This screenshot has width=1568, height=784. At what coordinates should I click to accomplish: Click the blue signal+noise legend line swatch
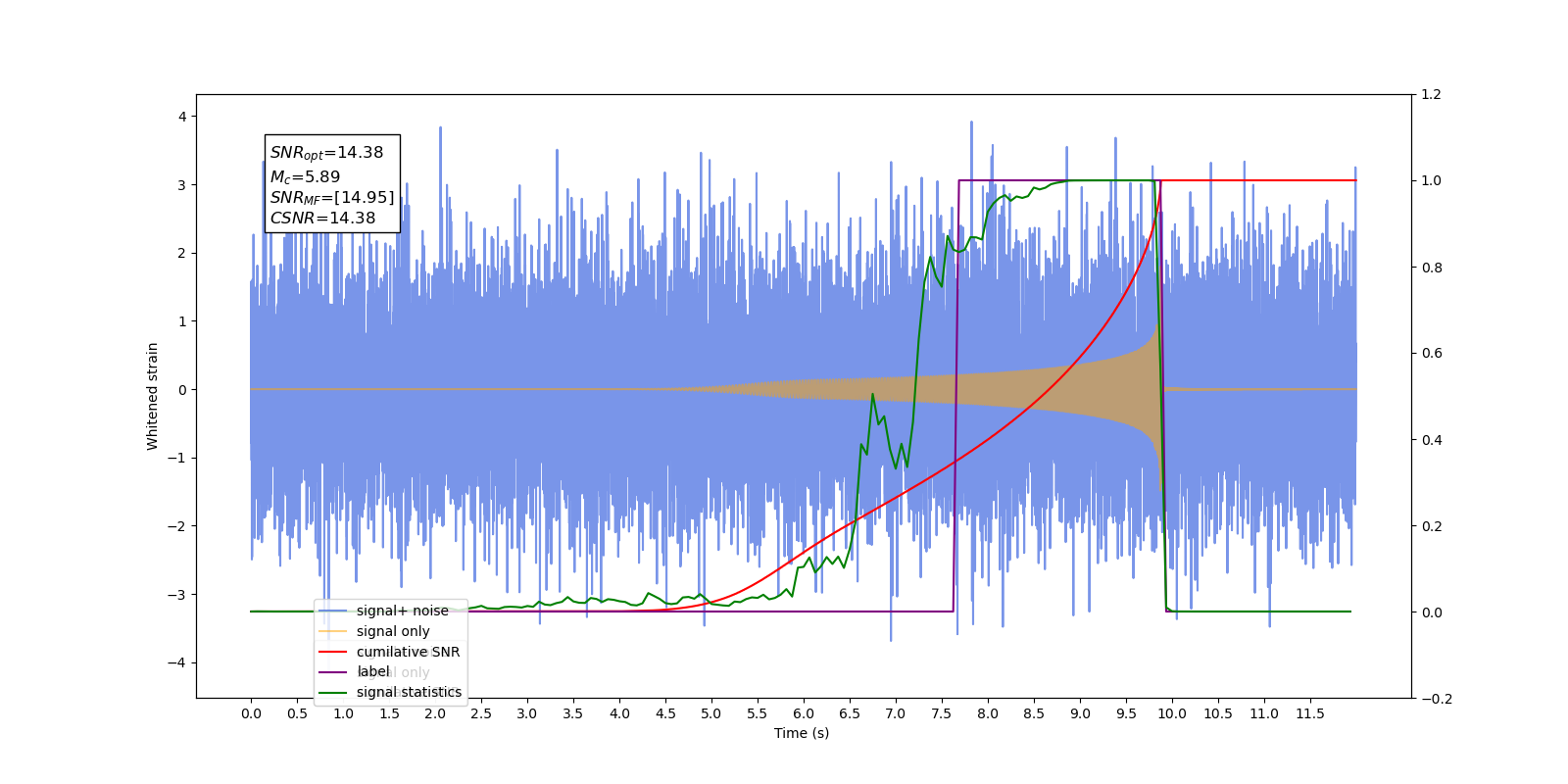[333, 611]
